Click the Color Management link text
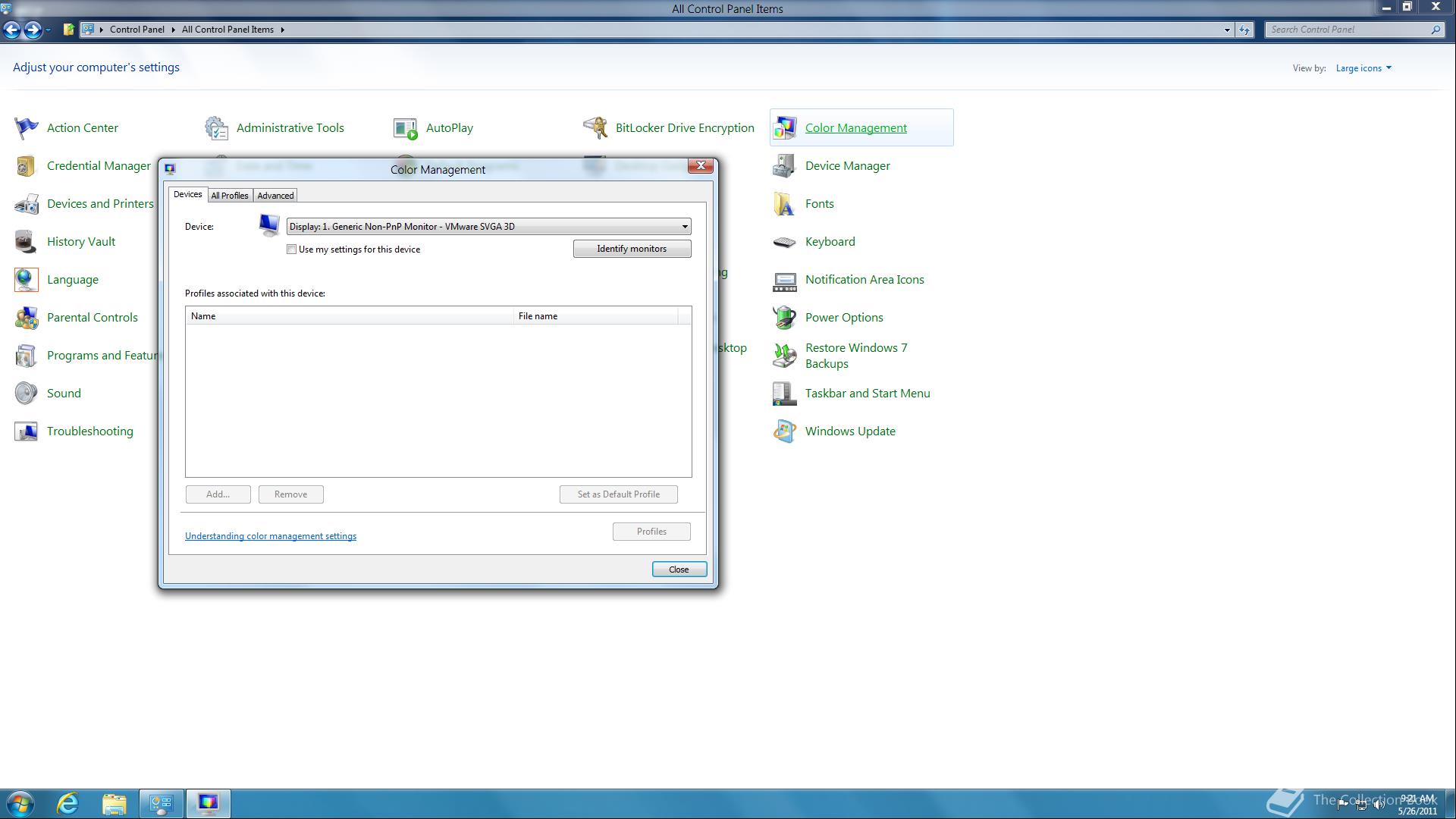This screenshot has width=1456, height=819. (855, 128)
